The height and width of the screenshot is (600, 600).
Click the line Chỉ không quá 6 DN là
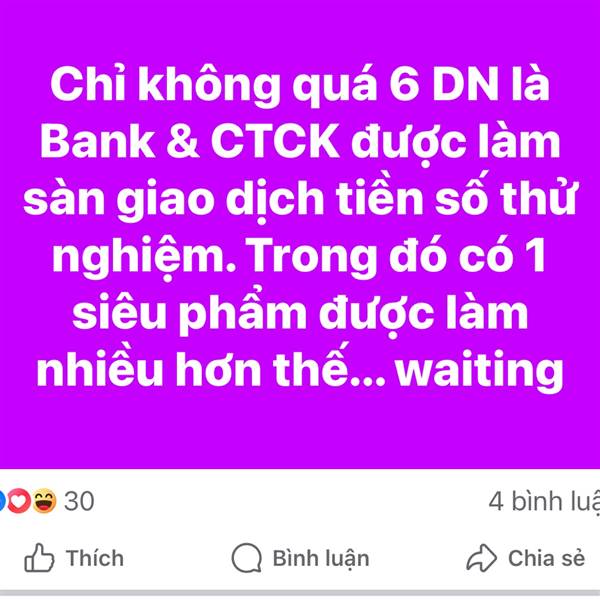coord(300,85)
